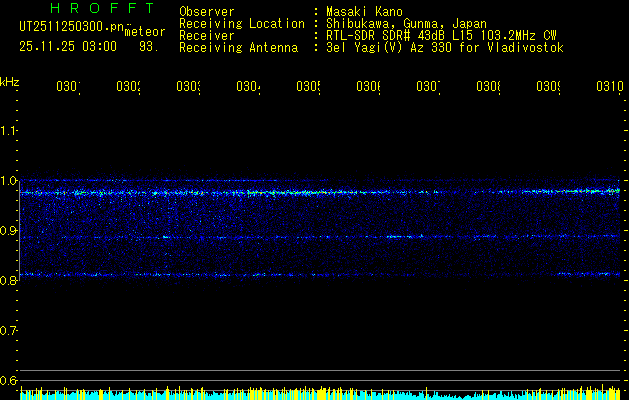Screen dimensions: 629x400
Task: Click the faint signal line near 0.89 kHz
Action: [x=320, y=237]
